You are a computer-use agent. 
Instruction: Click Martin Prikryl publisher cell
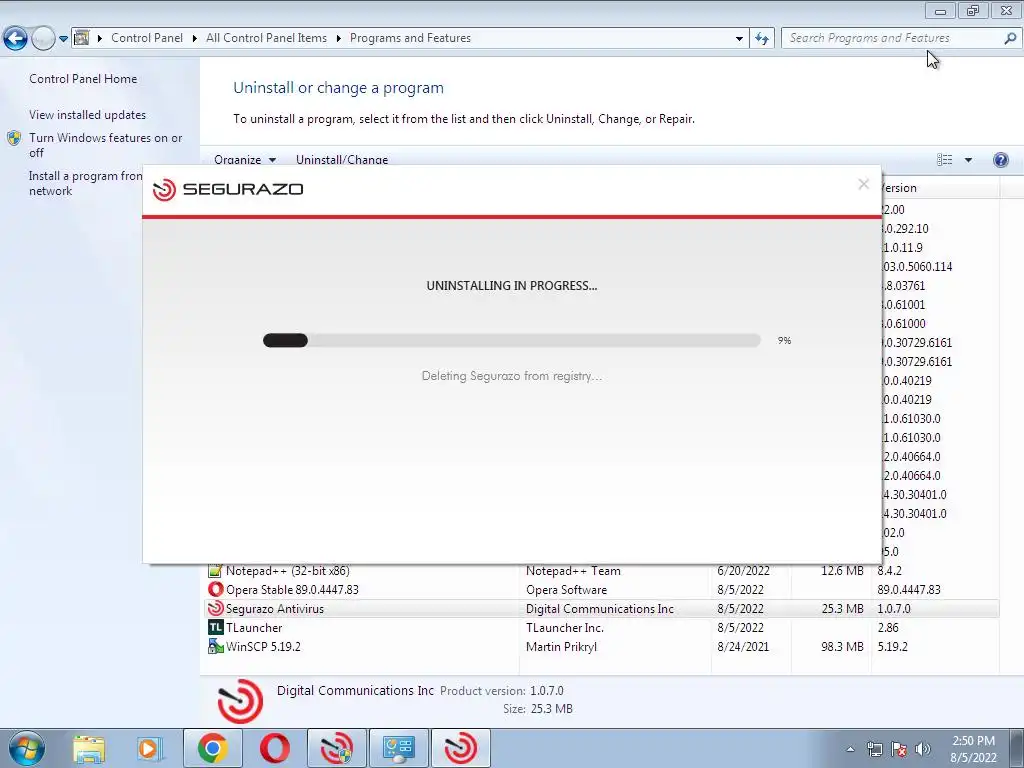point(561,647)
